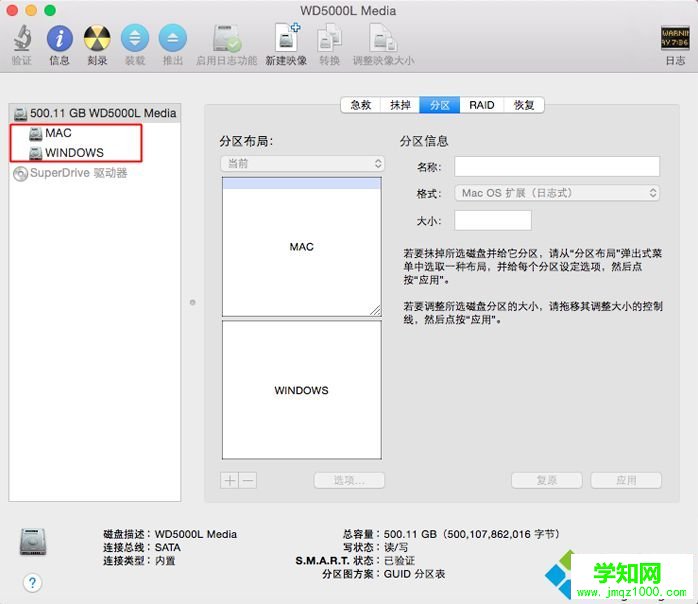
Task: Click the Verify microscope toolbar icon
Action: click(x=22, y=38)
